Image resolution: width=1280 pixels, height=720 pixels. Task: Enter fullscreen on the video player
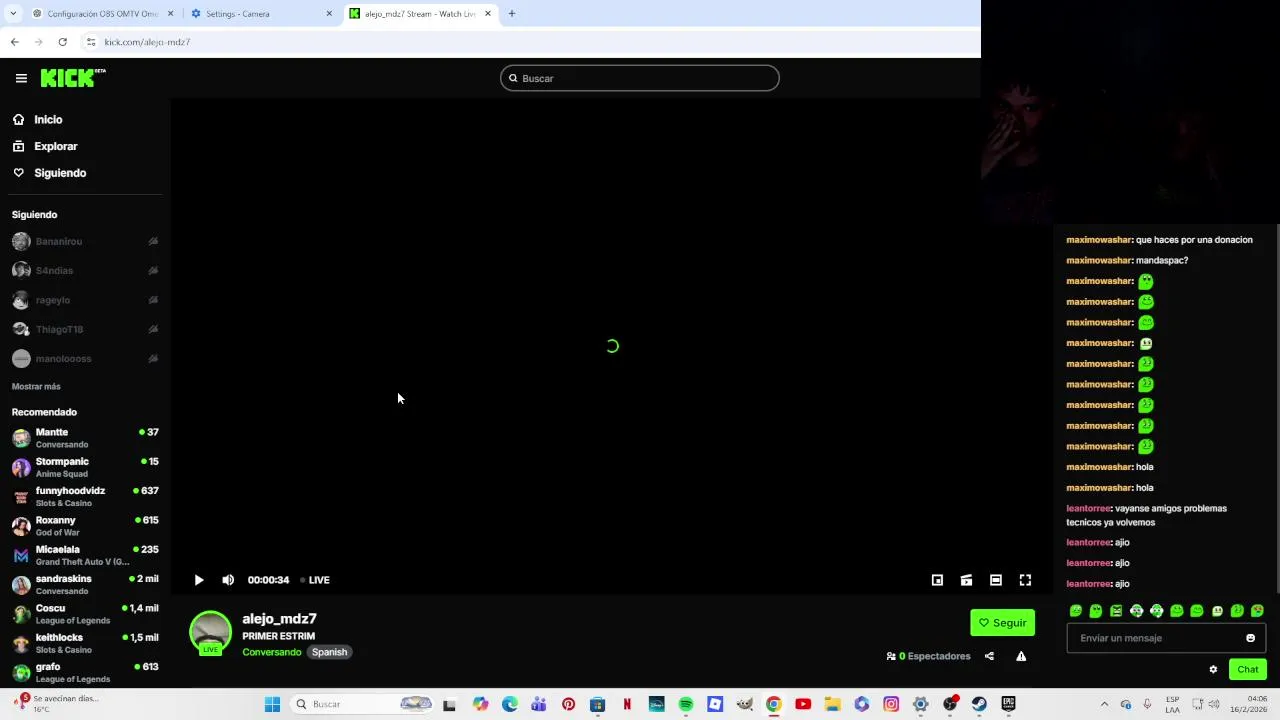coord(1025,580)
